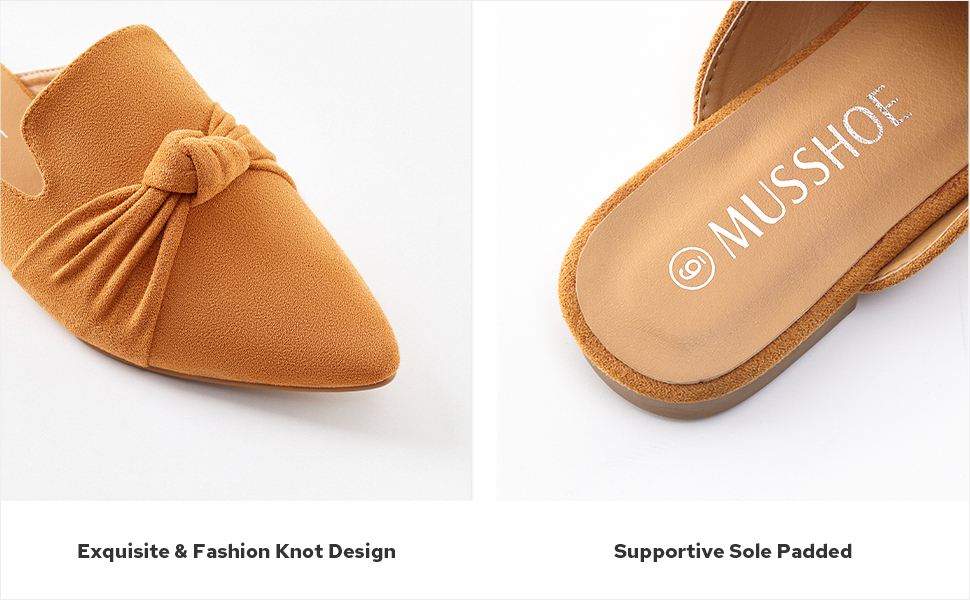Click the circular MUSSHOE logo emblem
This screenshot has width=970, height=600.
point(692,268)
